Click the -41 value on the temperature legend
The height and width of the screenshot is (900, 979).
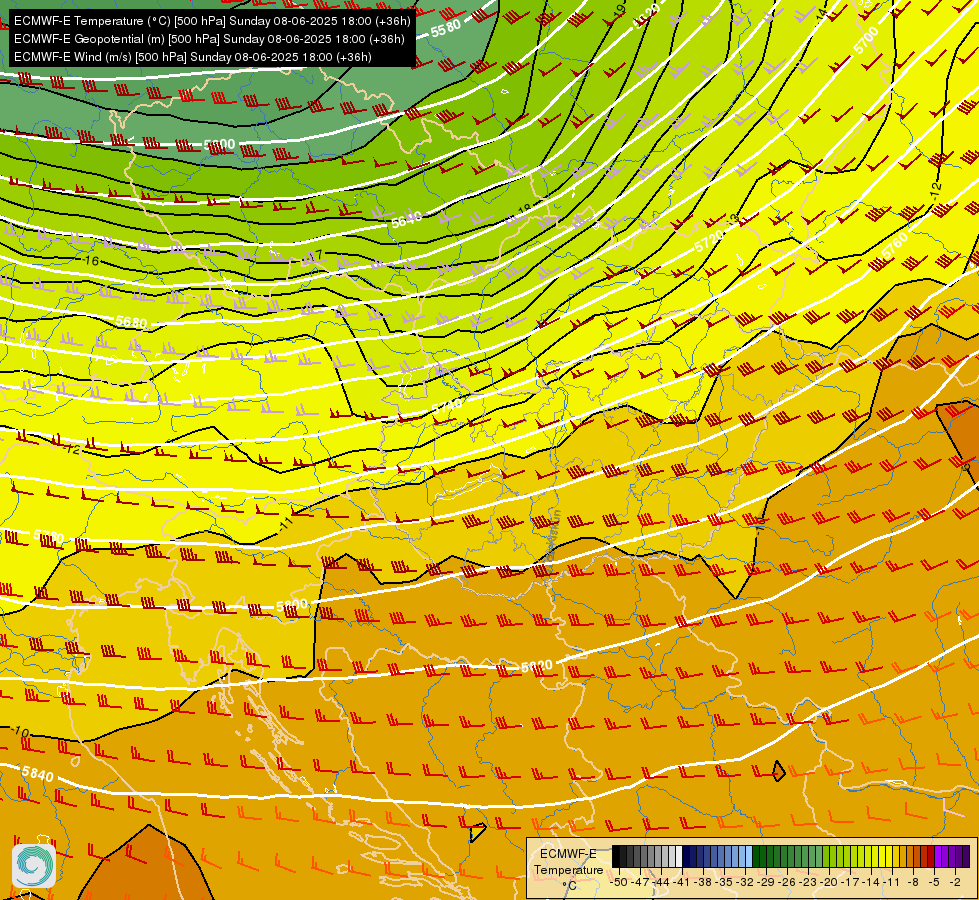pyautogui.click(x=682, y=882)
